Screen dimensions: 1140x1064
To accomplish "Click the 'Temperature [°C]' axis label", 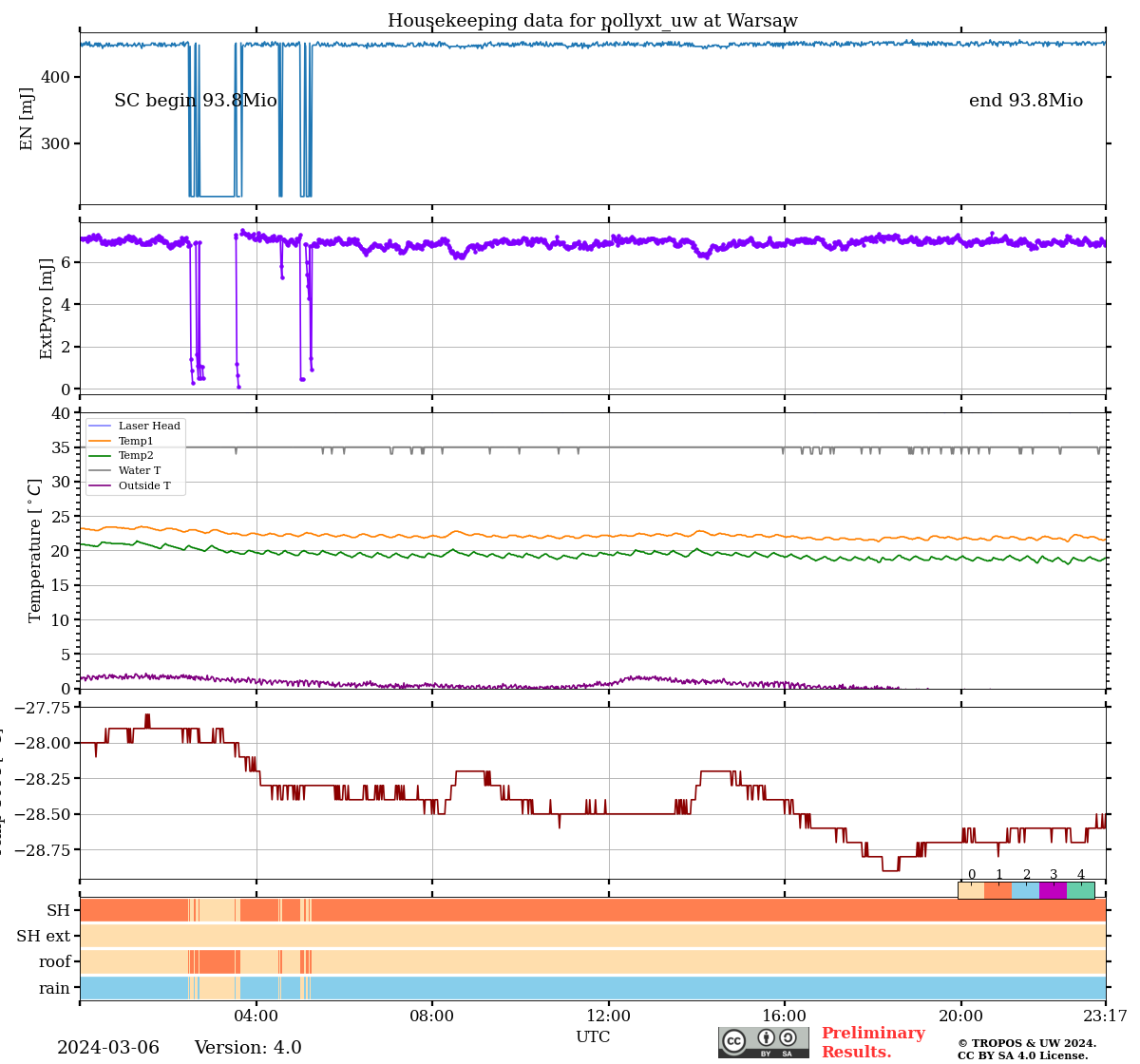I will (35, 550).
